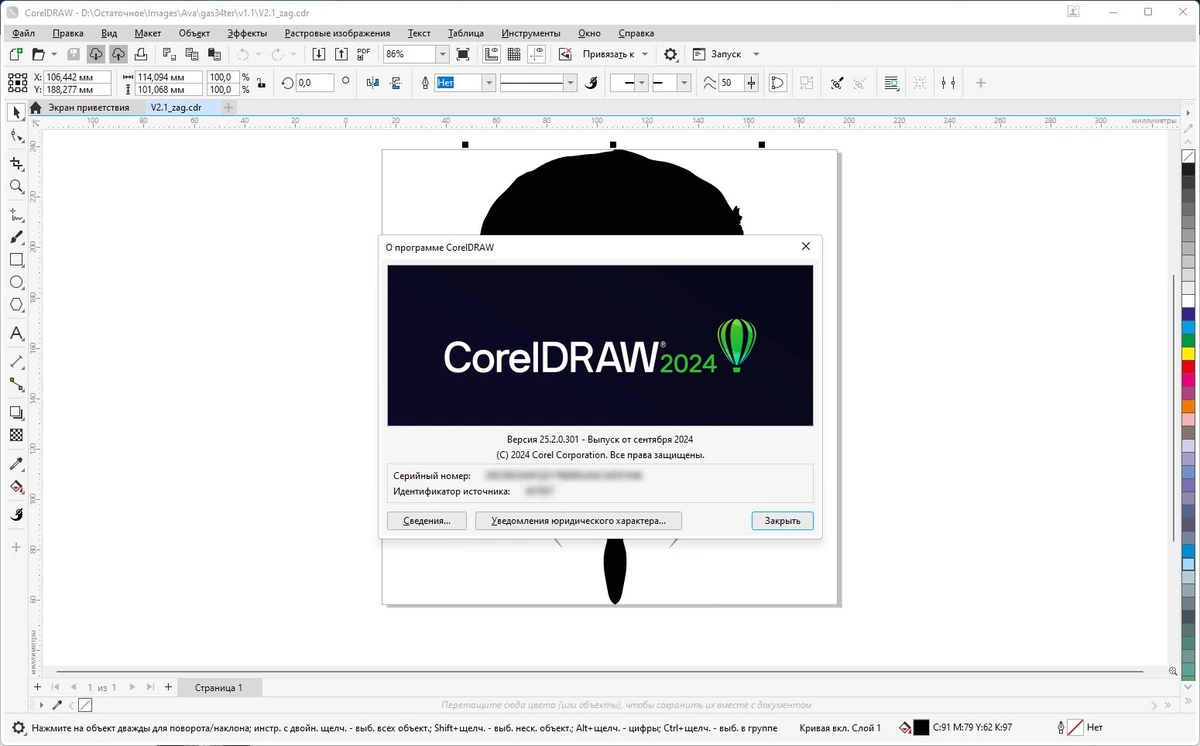
Task: Open the outline width Нет dropdown
Action: point(489,83)
